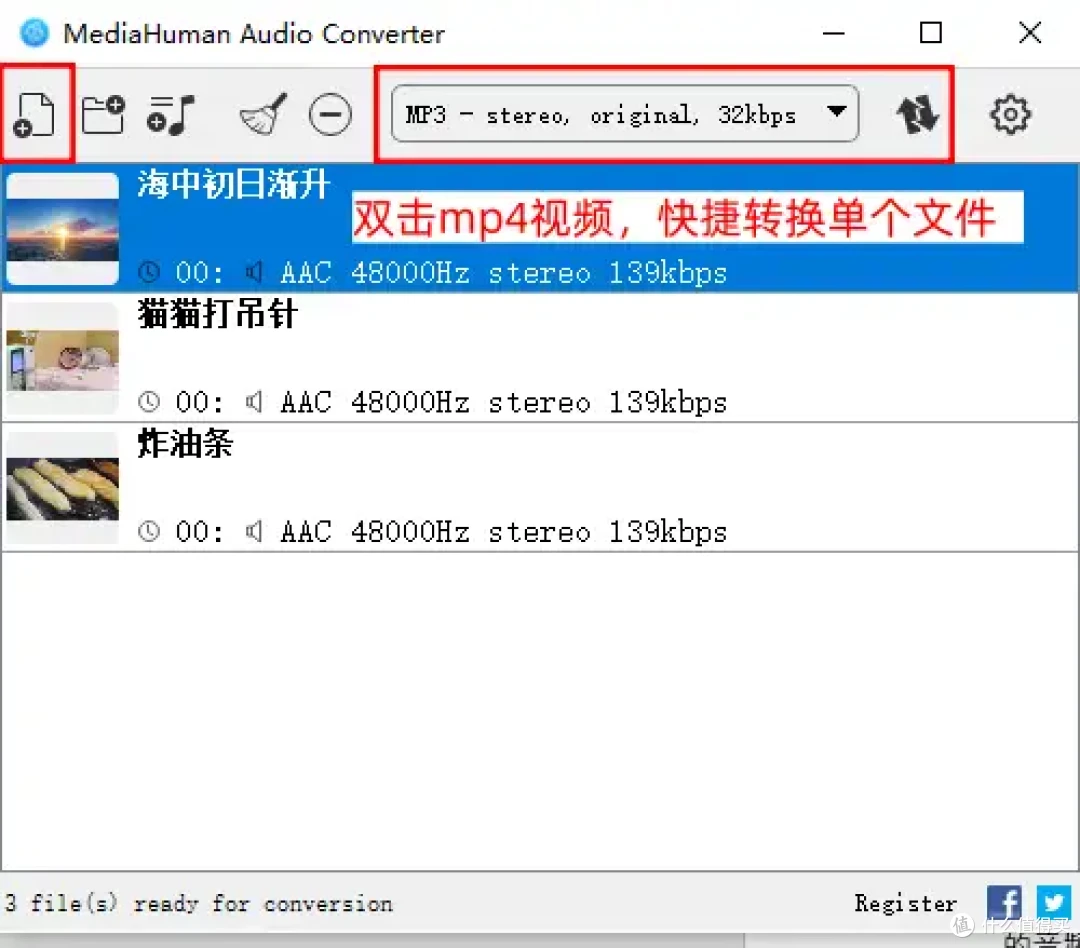Select the 海中初日渐升 file row
The height and width of the screenshot is (948, 1080).
click(540, 228)
